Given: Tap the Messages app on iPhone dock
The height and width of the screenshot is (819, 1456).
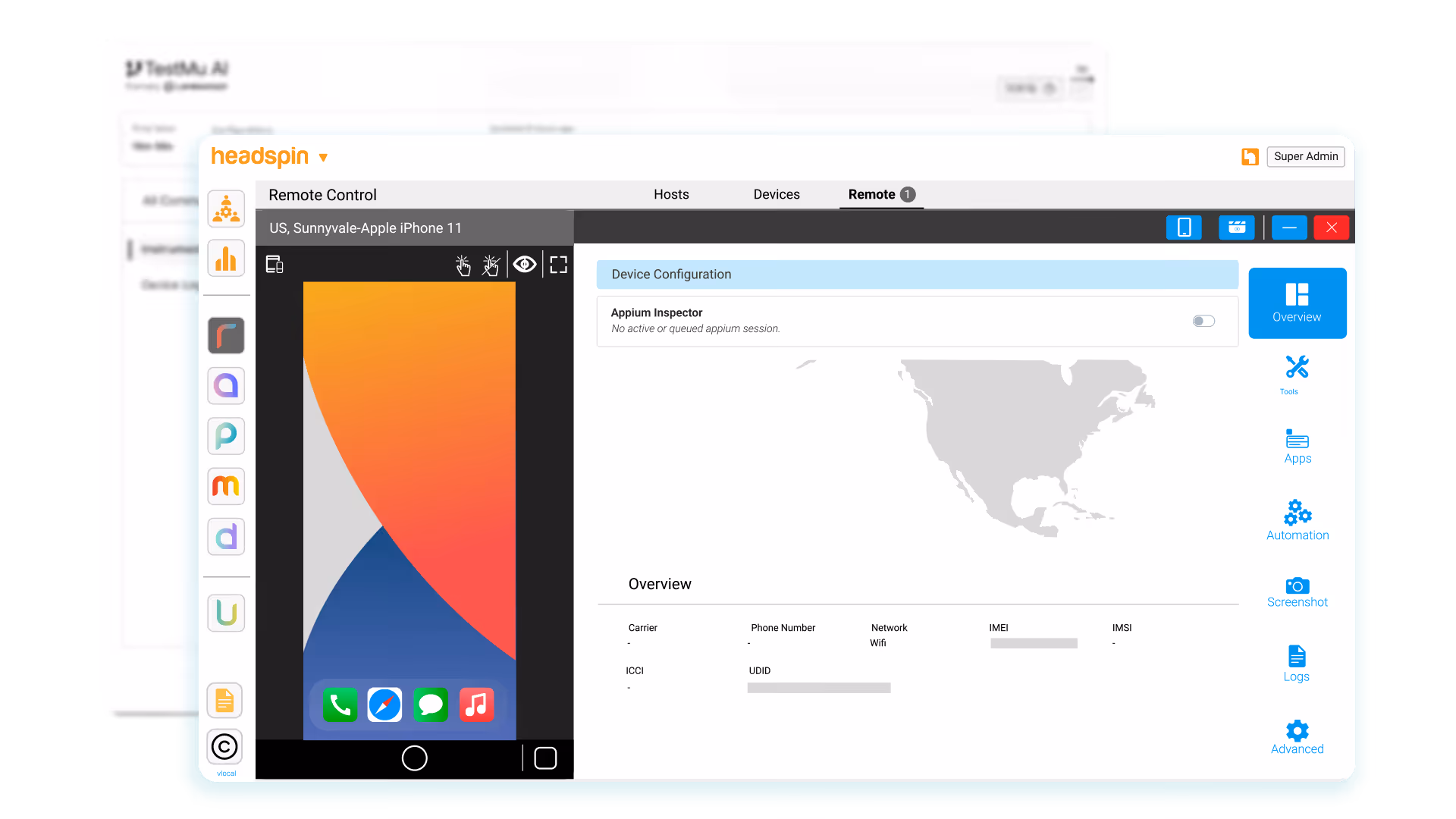Looking at the screenshot, I should [x=431, y=705].
